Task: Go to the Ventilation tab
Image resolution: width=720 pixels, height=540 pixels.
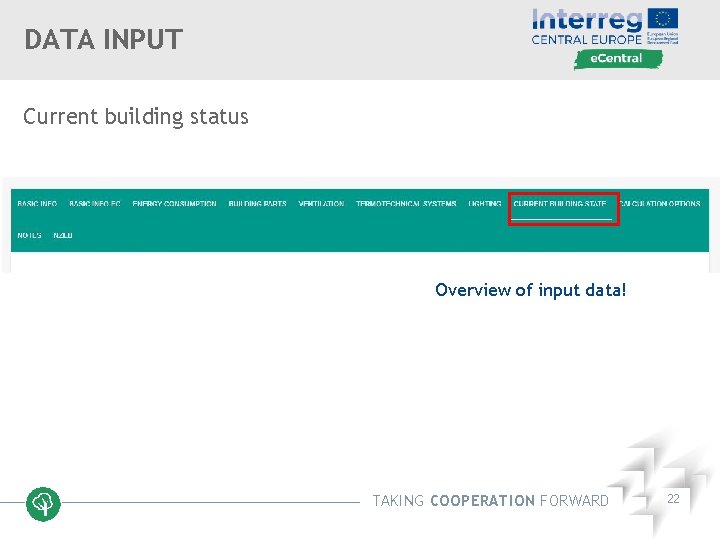Action: coord(321,203)
